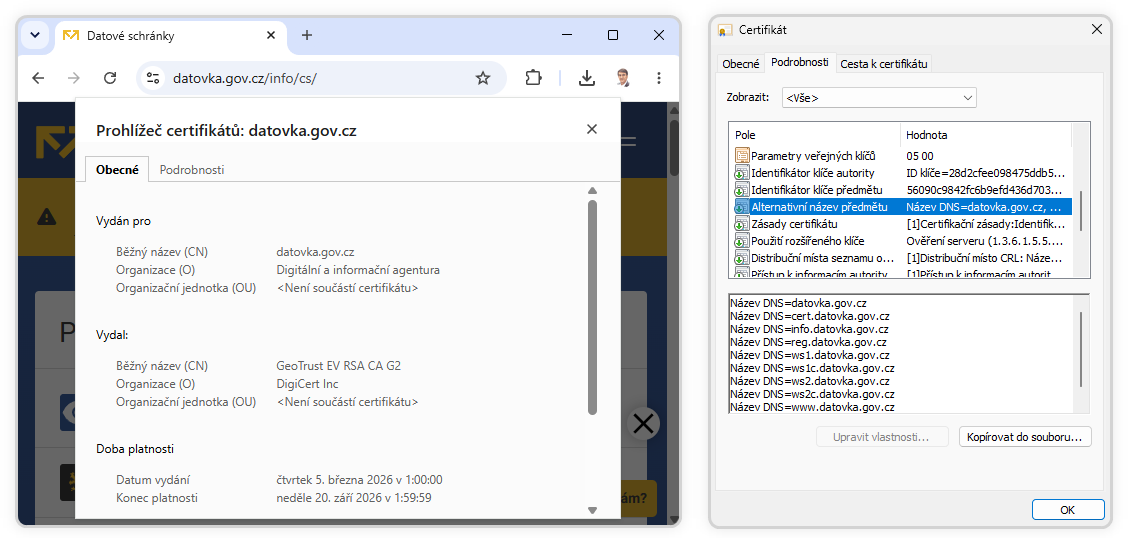Click the DigiCert Inc issuer organization
The height and width of the screenshot is (538, 1128).
coord(307,384)
